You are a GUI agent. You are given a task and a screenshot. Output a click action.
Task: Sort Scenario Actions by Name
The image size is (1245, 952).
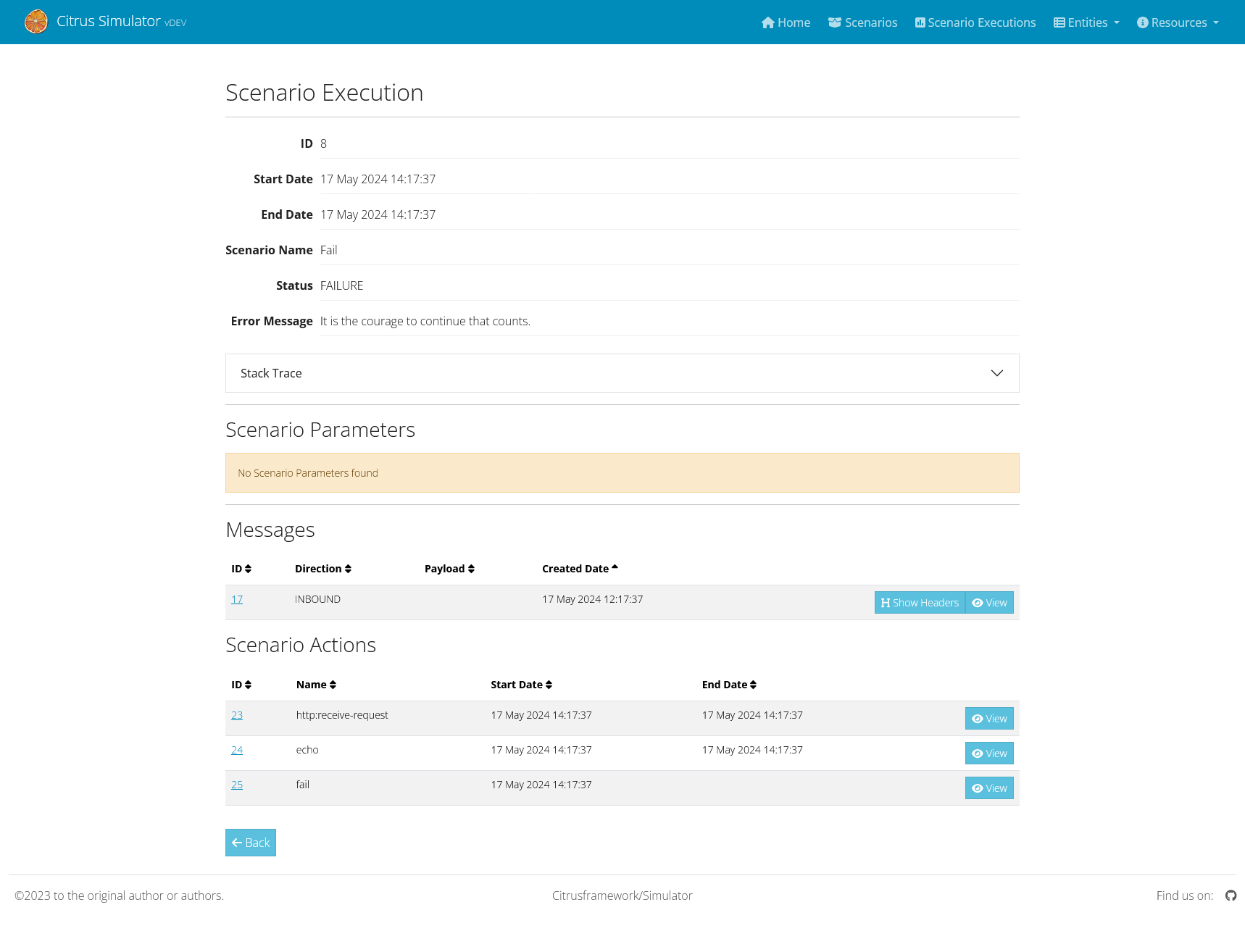click(316, 685)
